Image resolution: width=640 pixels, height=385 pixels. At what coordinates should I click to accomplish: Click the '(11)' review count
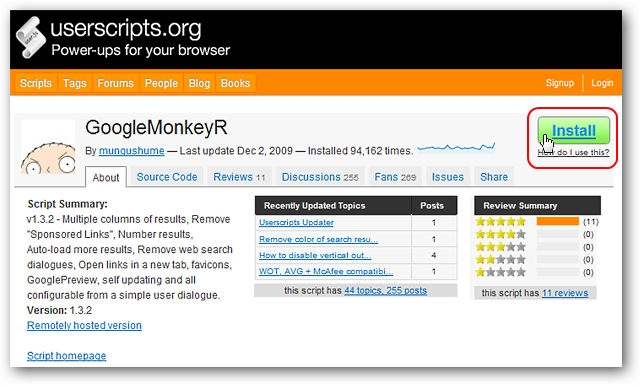pos(591,222)
